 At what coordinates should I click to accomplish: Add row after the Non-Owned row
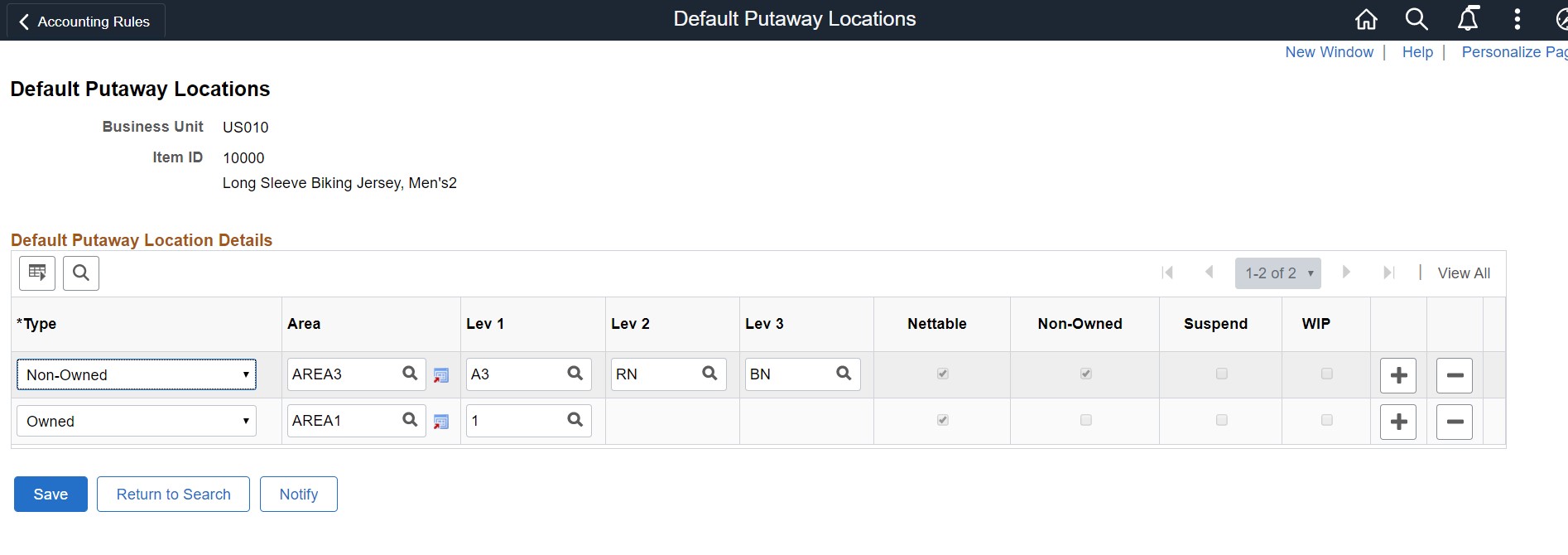click(x=1398, y=375)
